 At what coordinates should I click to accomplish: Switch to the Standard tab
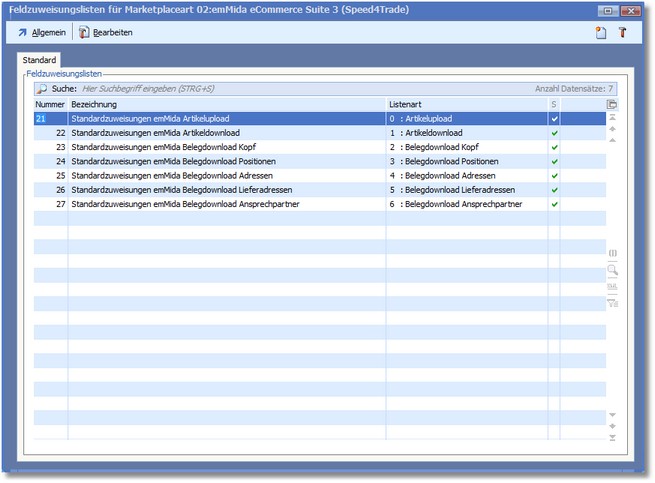tap(39, 61)
